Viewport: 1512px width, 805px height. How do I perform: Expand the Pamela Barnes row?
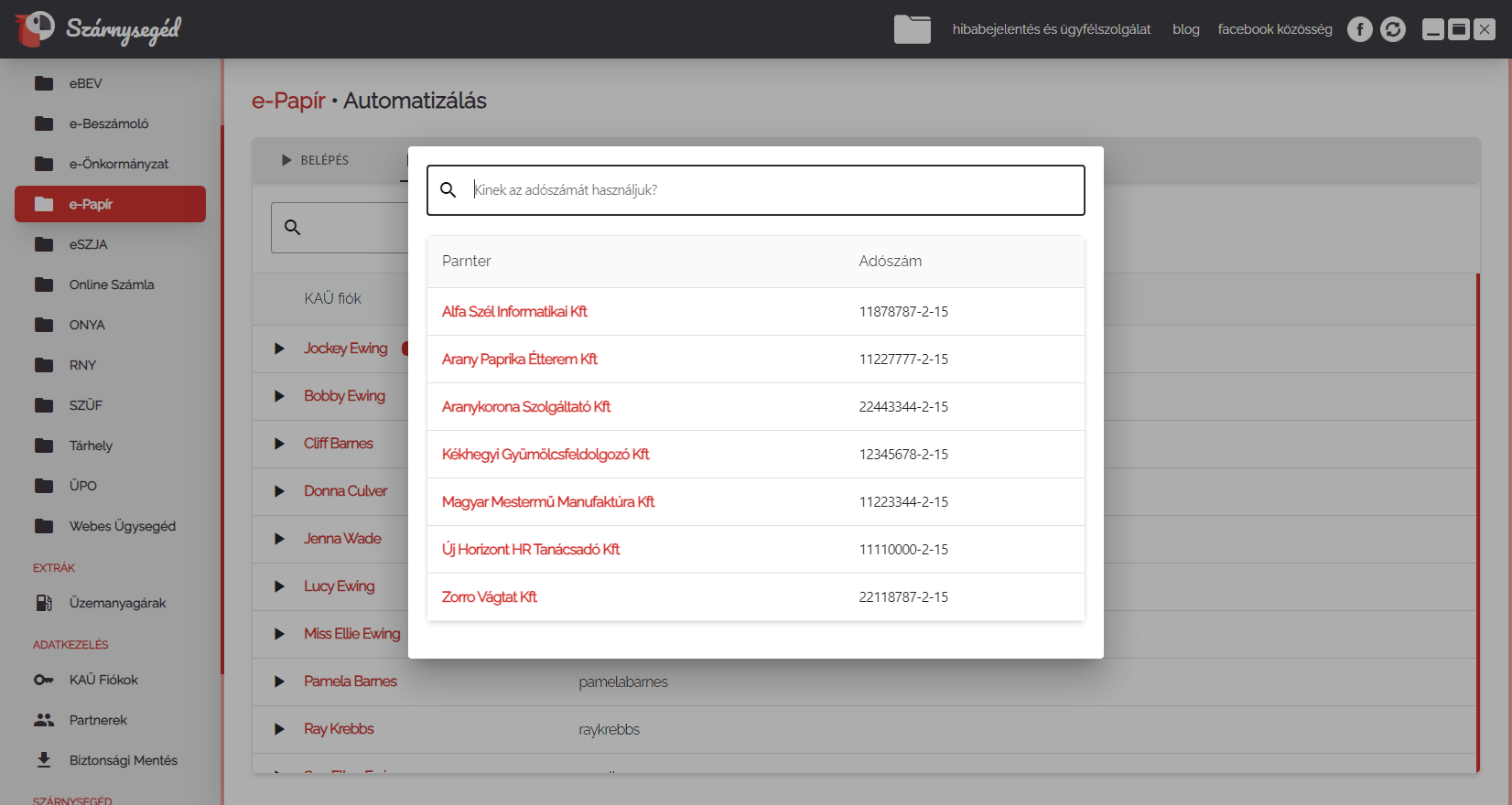pyautogui.click(x=279, y=682)
